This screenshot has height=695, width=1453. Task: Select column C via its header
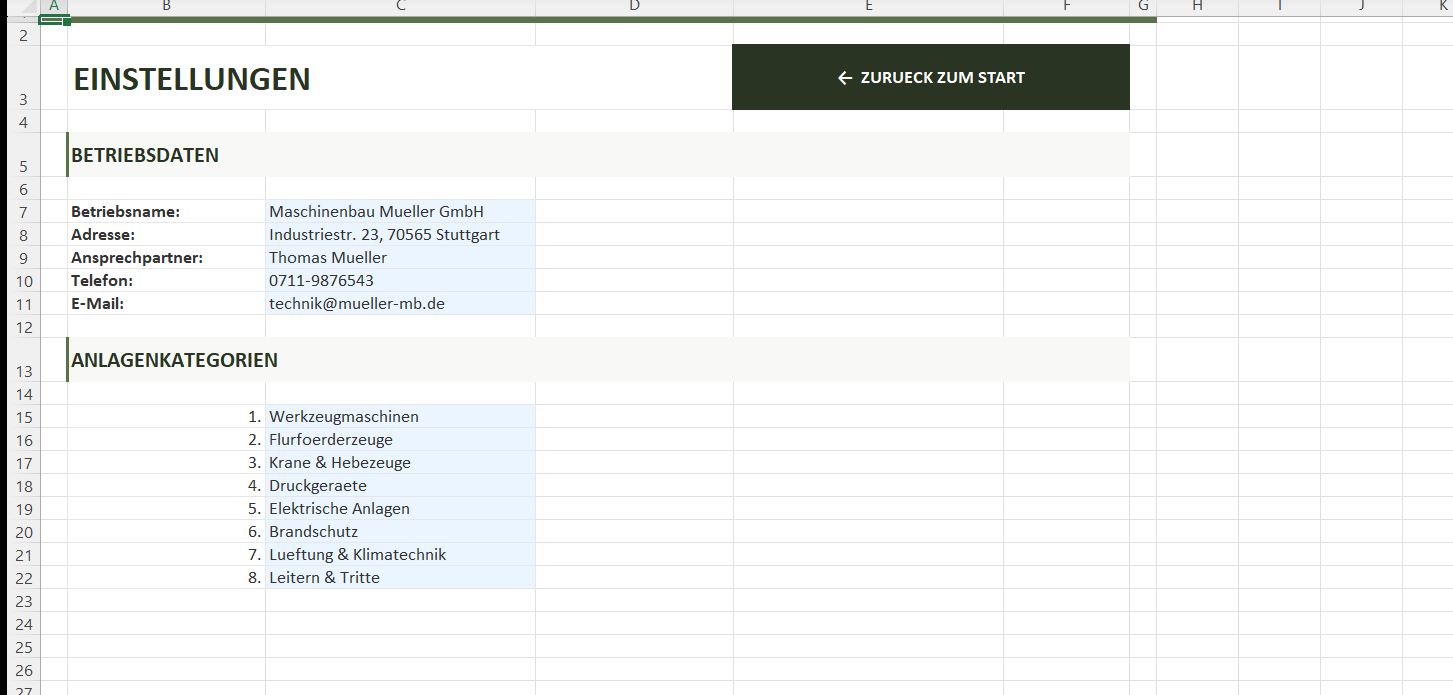400,7
